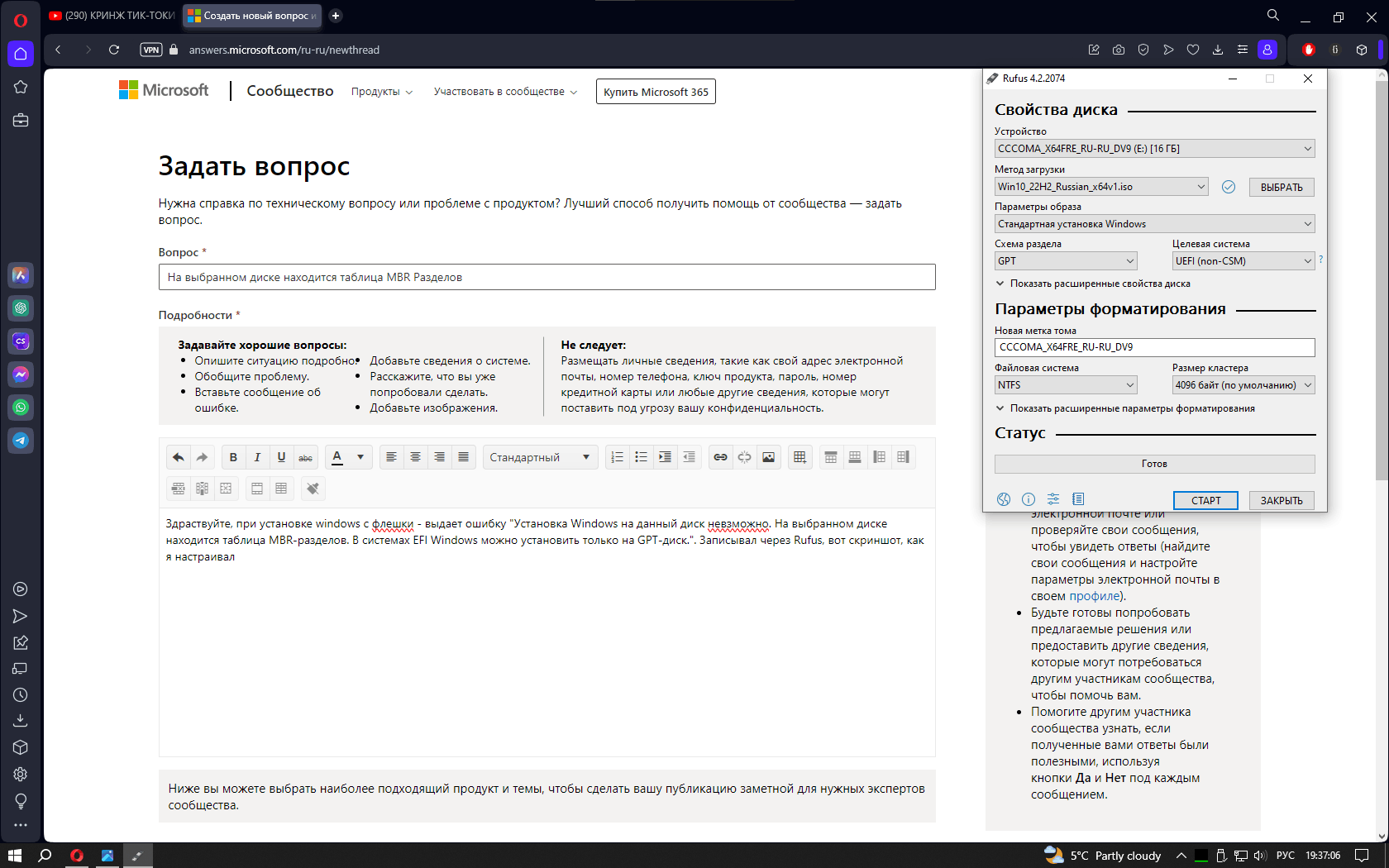Click the Вопрос title input field

coord(547,277)
